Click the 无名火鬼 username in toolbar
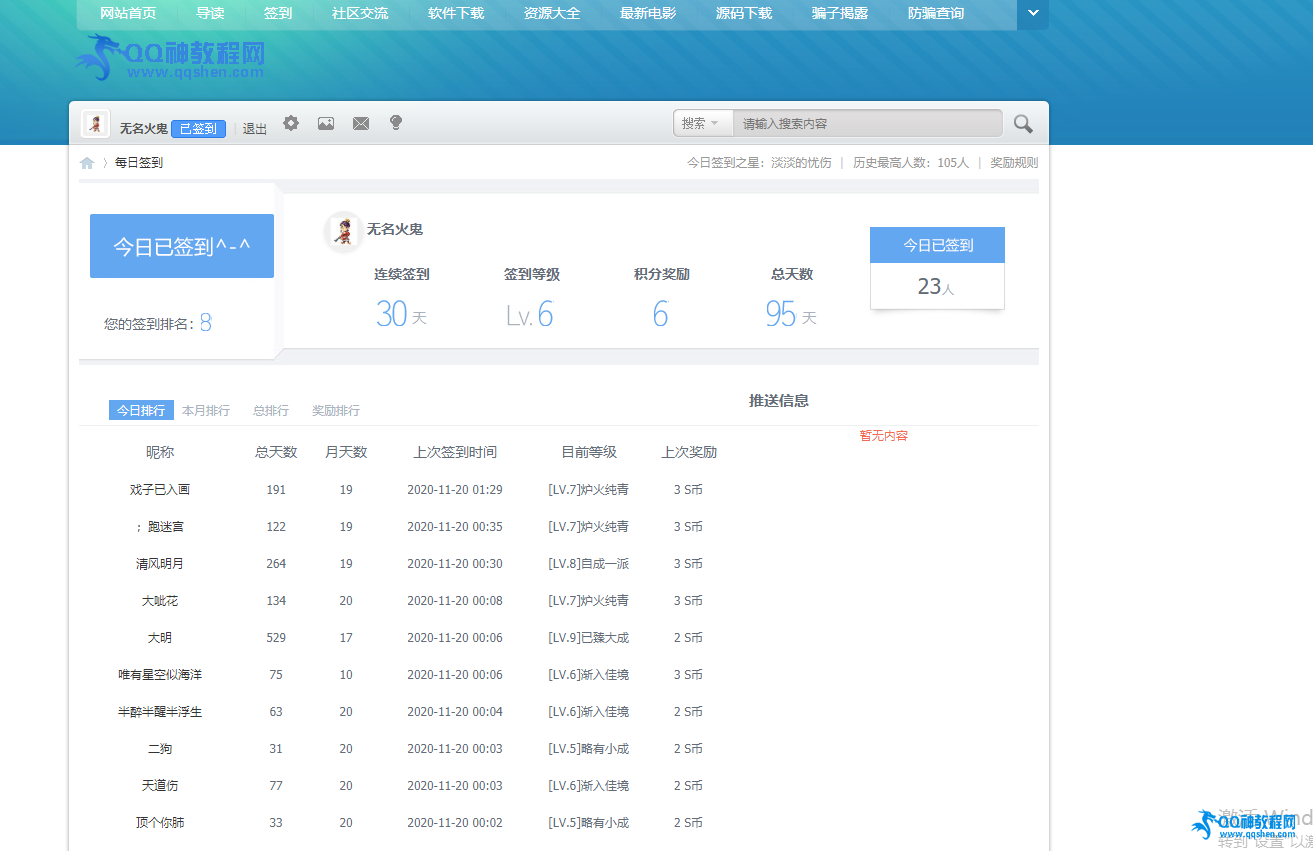 144,129
